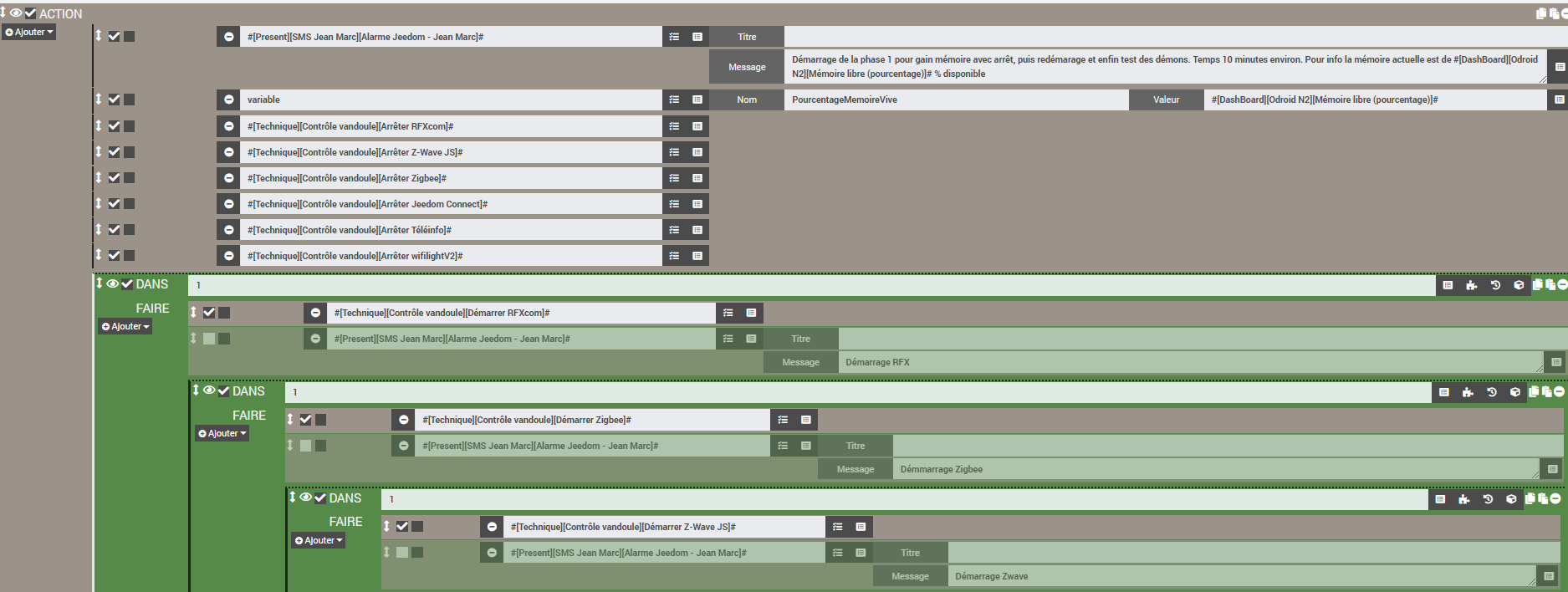
Task: Remove the Démarrer RFXcom action
Action: [x=315, y=313]
